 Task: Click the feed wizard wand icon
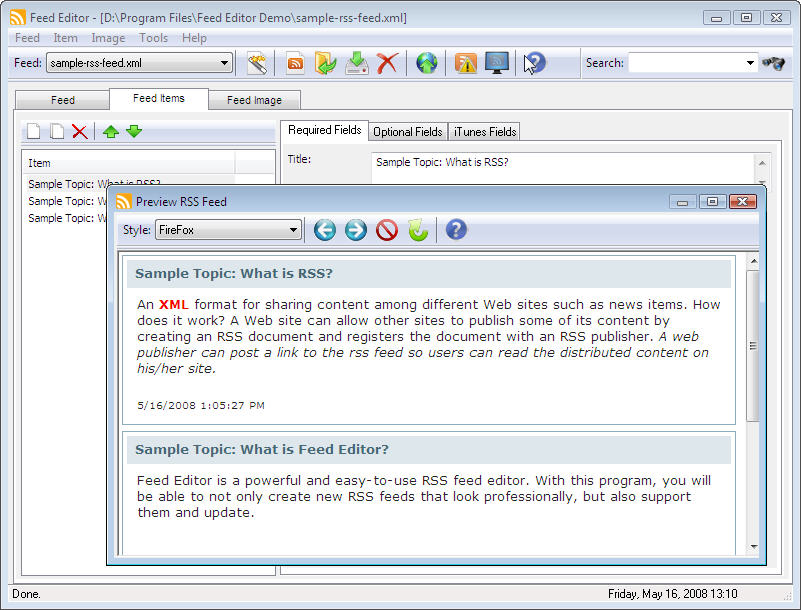(257, 63)
